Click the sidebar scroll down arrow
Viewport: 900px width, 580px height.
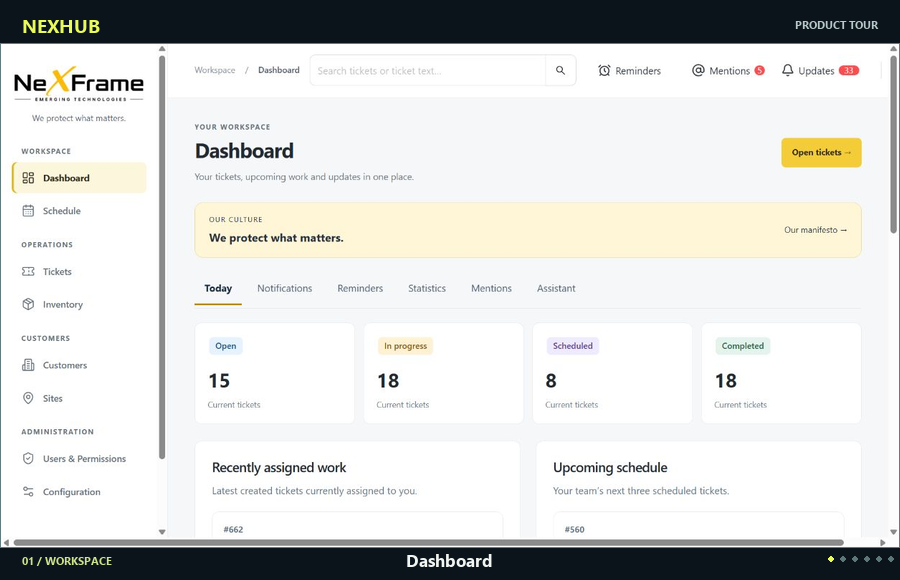(162, 532)
